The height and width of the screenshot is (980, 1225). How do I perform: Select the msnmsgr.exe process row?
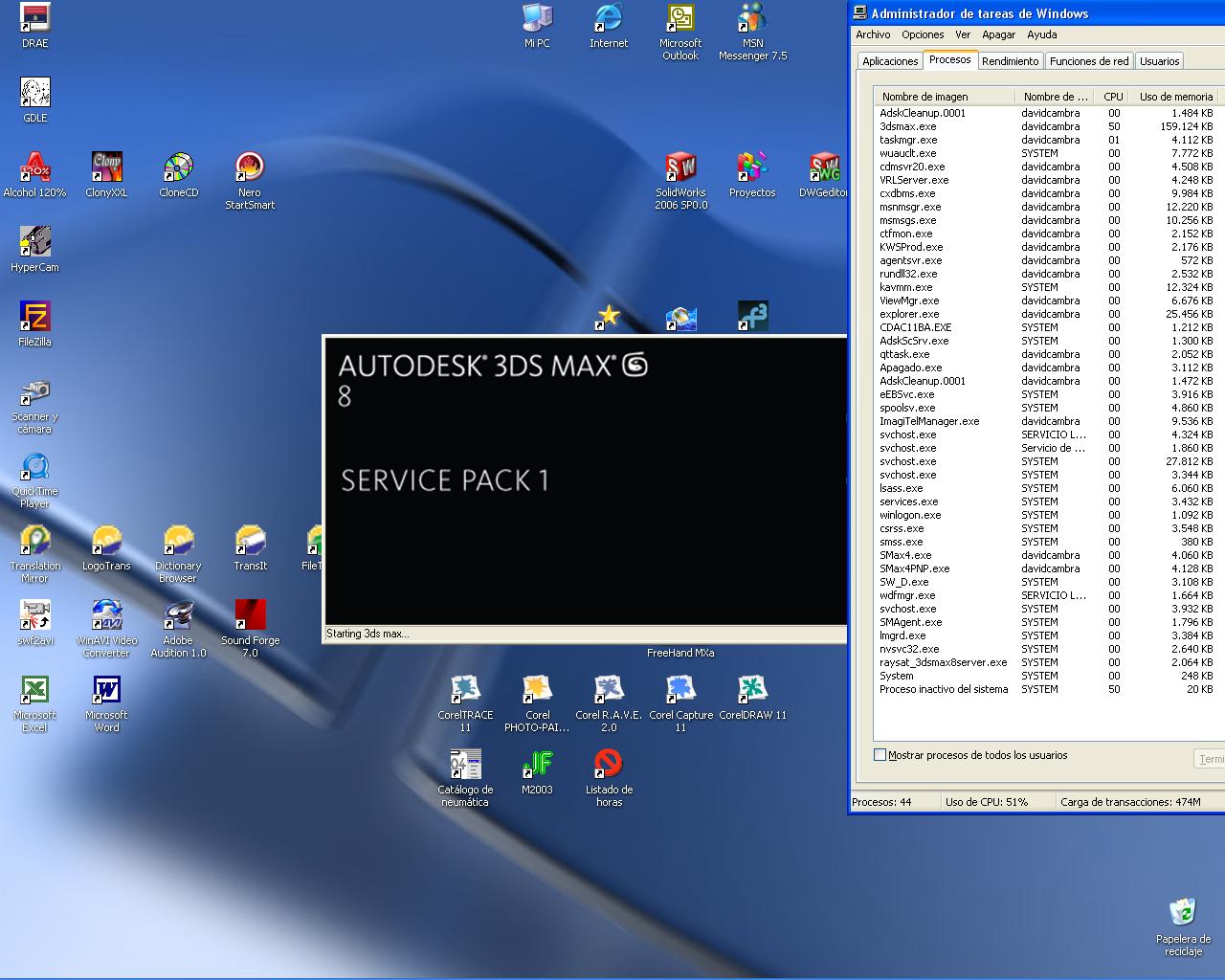pyautogui.click(x=1047, y=207)
